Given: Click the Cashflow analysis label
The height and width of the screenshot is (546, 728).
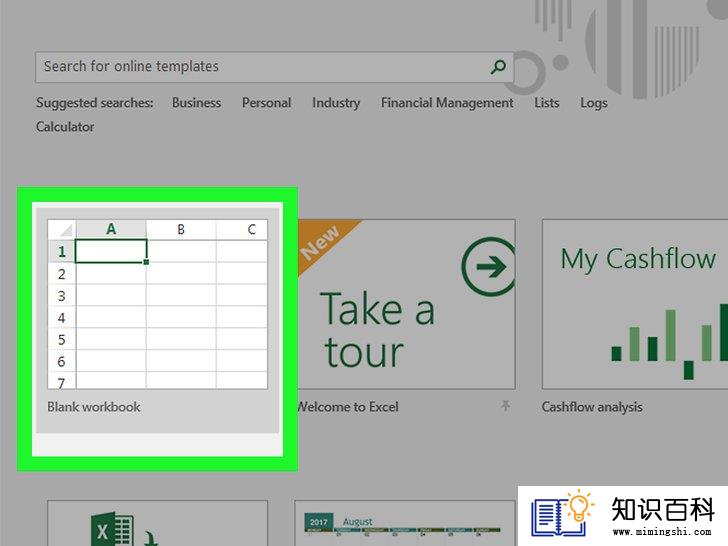Looking at the screenshot, I should coord(592,407).
